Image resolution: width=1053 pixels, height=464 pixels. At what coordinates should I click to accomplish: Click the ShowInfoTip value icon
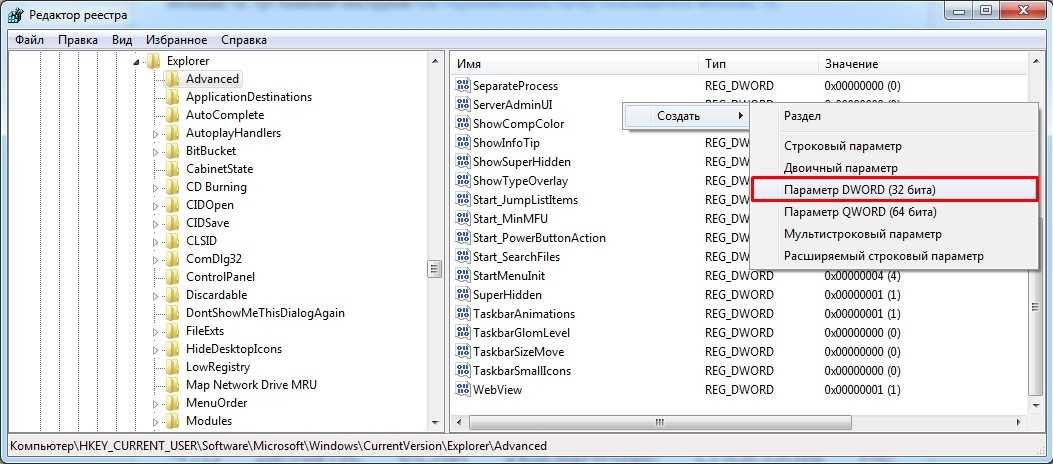pyautogui.click(x=463, y=143)
